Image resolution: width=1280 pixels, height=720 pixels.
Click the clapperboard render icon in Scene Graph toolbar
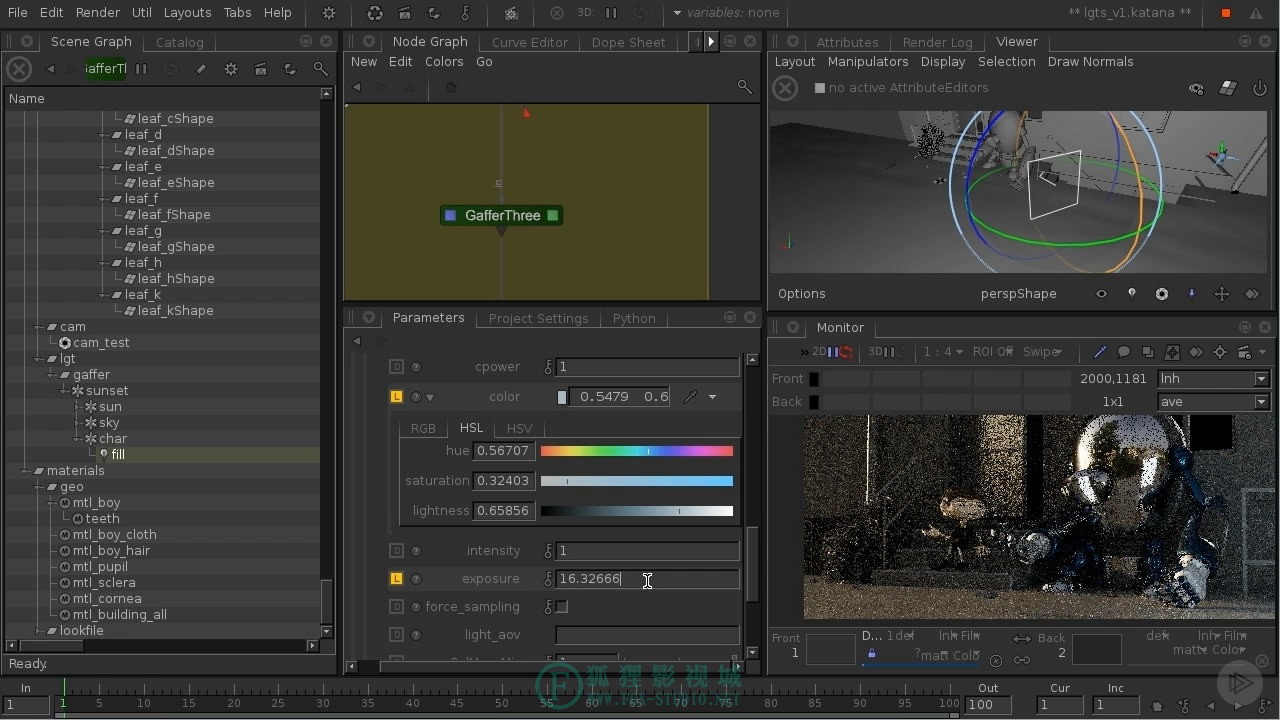(260, 69)
